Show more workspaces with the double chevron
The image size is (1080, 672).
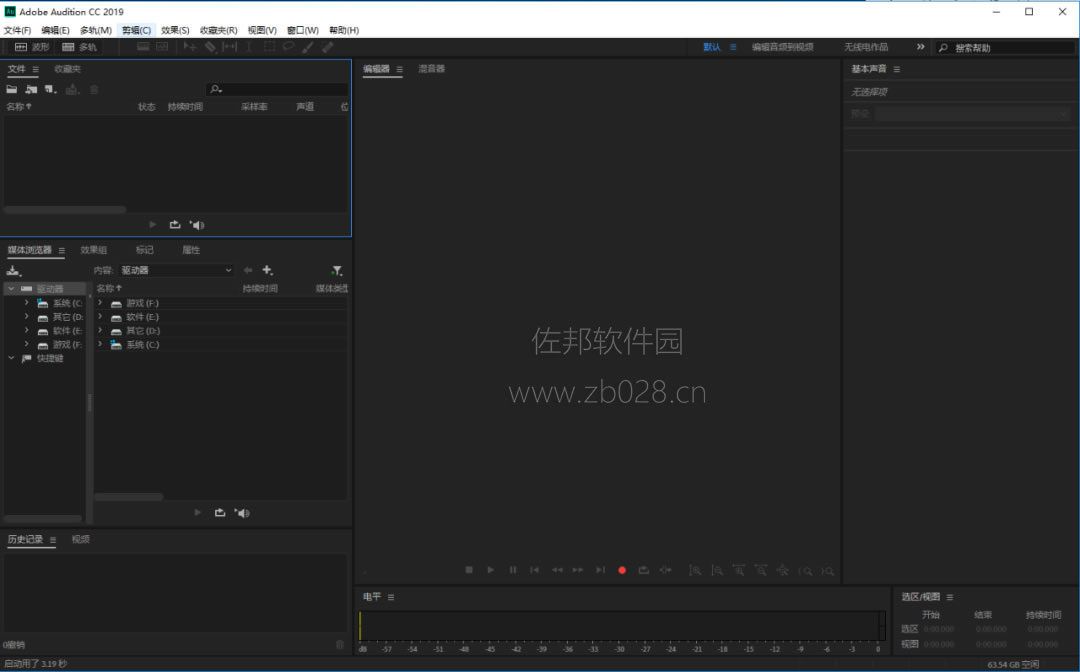(920, 47)
